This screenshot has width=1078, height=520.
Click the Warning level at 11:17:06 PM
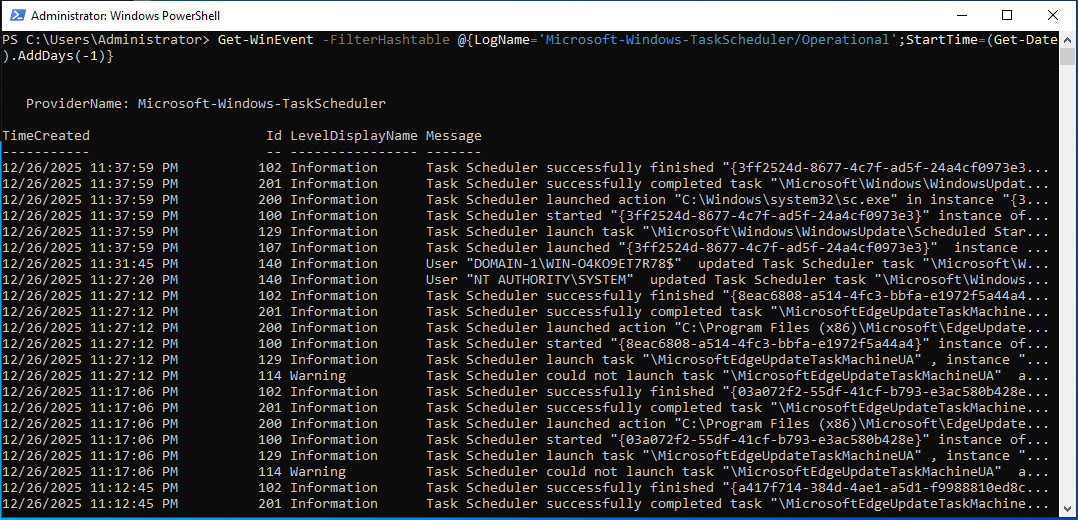[318, 471]
